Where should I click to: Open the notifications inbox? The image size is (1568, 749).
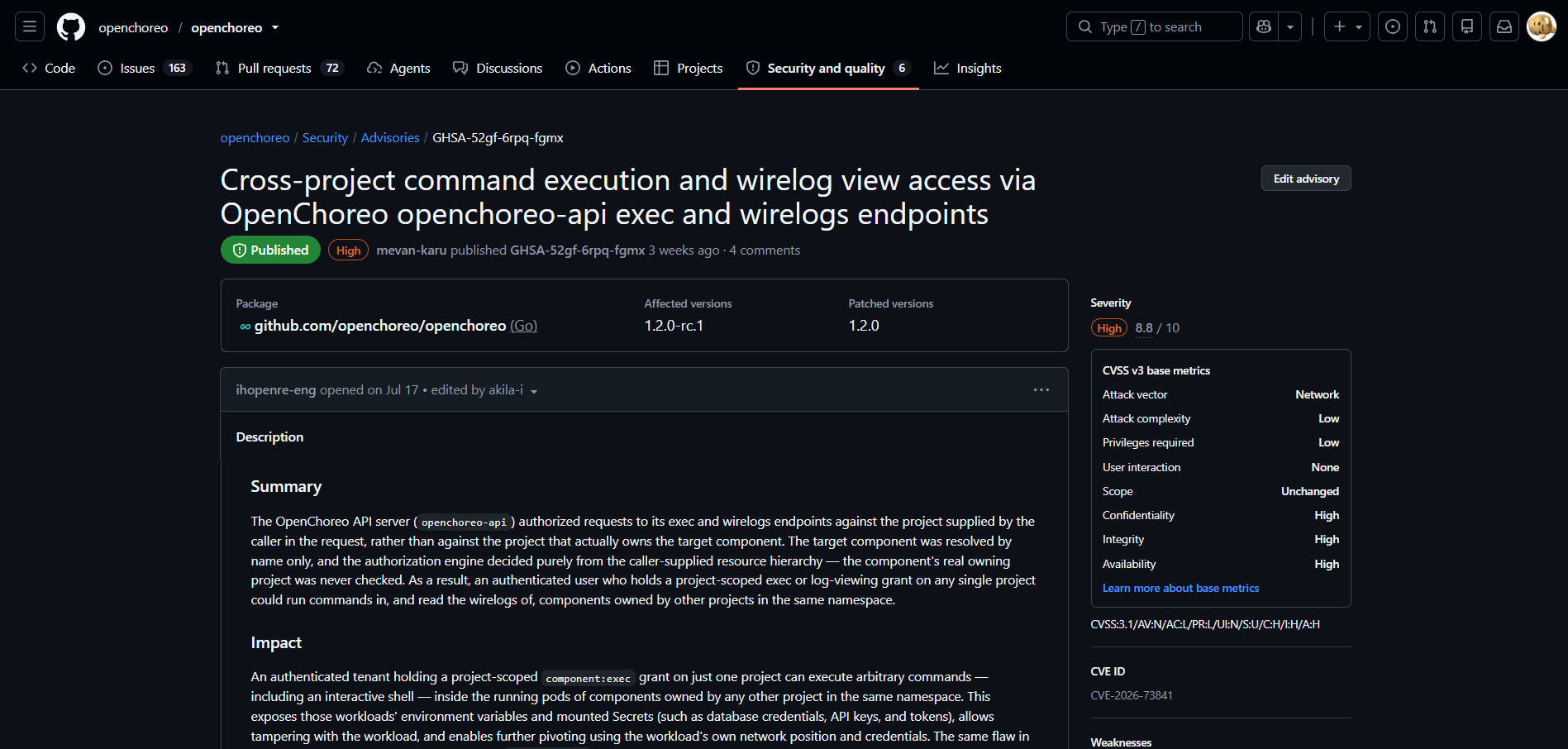coord(1504,27)
